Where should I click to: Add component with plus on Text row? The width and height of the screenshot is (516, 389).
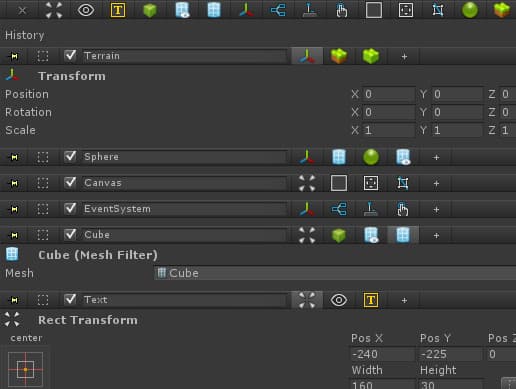click(404, 300)
